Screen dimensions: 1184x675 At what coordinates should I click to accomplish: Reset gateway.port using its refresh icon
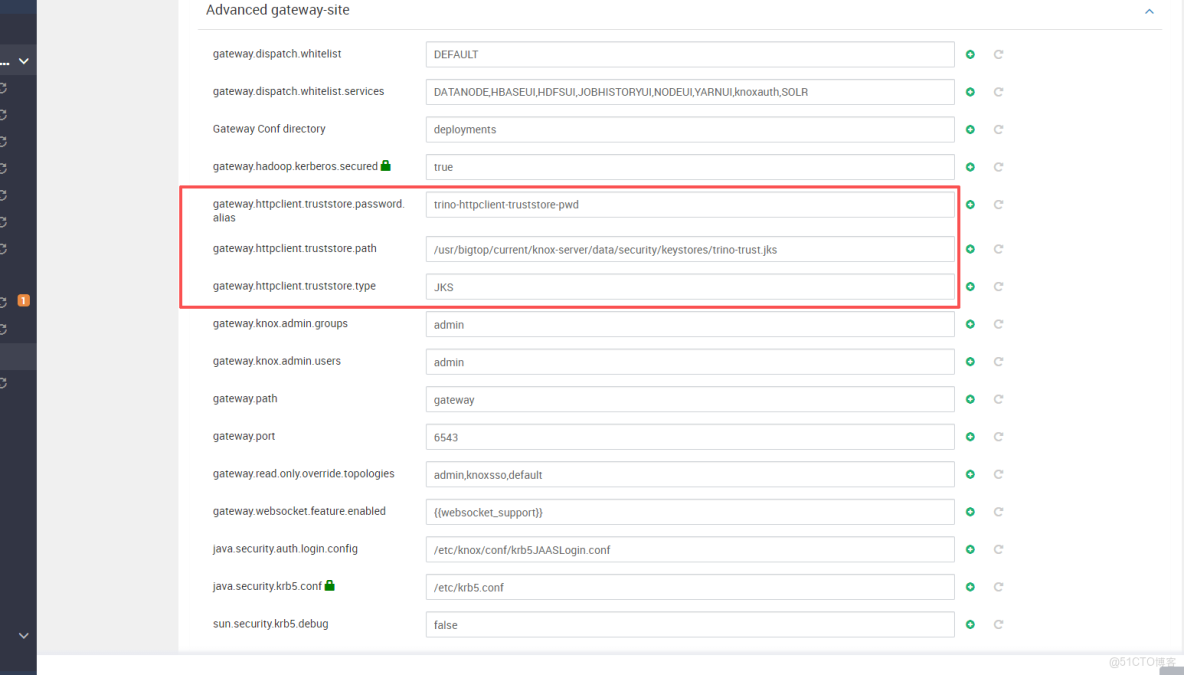(998, 436)
